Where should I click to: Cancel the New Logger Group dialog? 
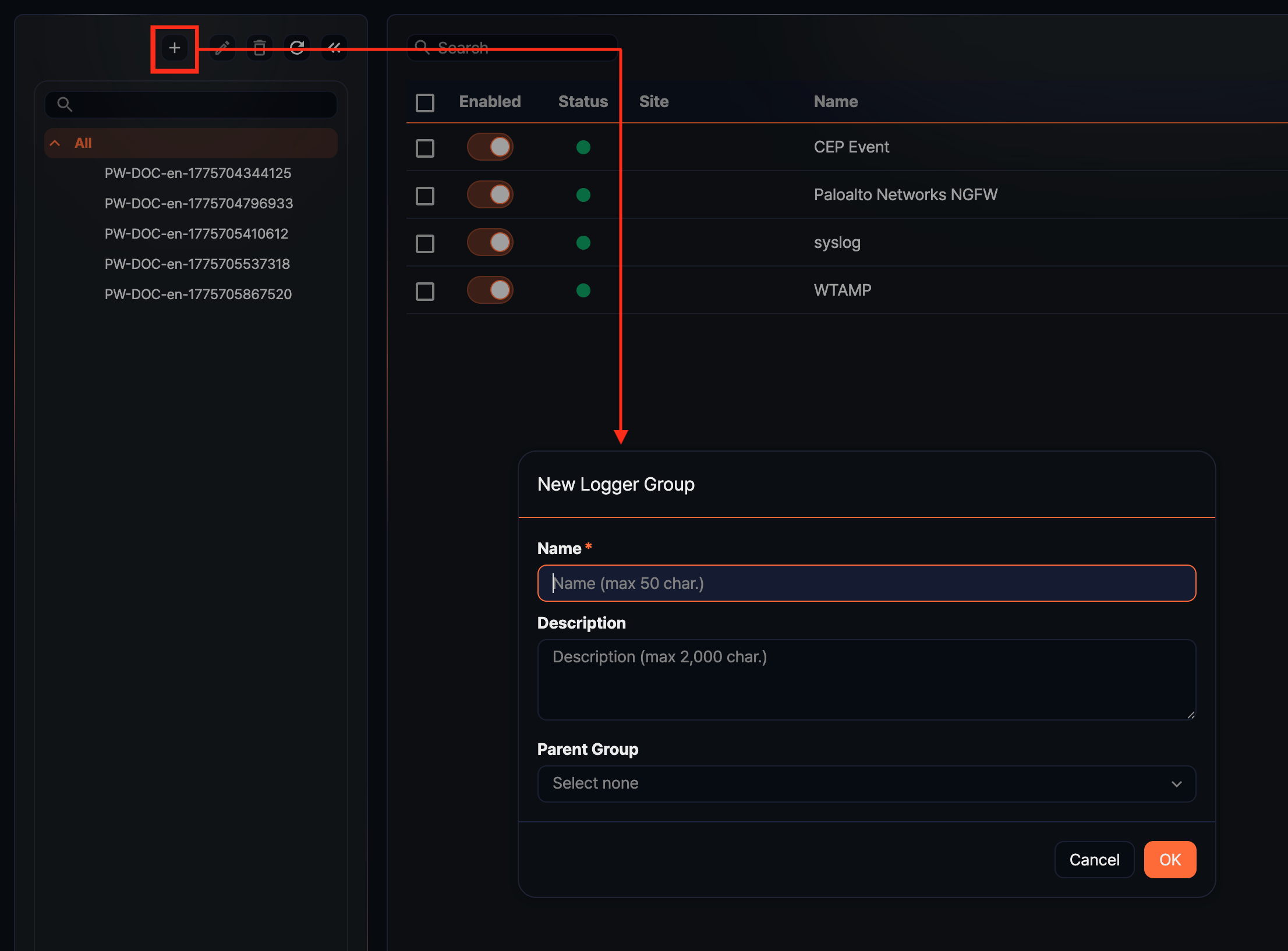coord(1094,860)
